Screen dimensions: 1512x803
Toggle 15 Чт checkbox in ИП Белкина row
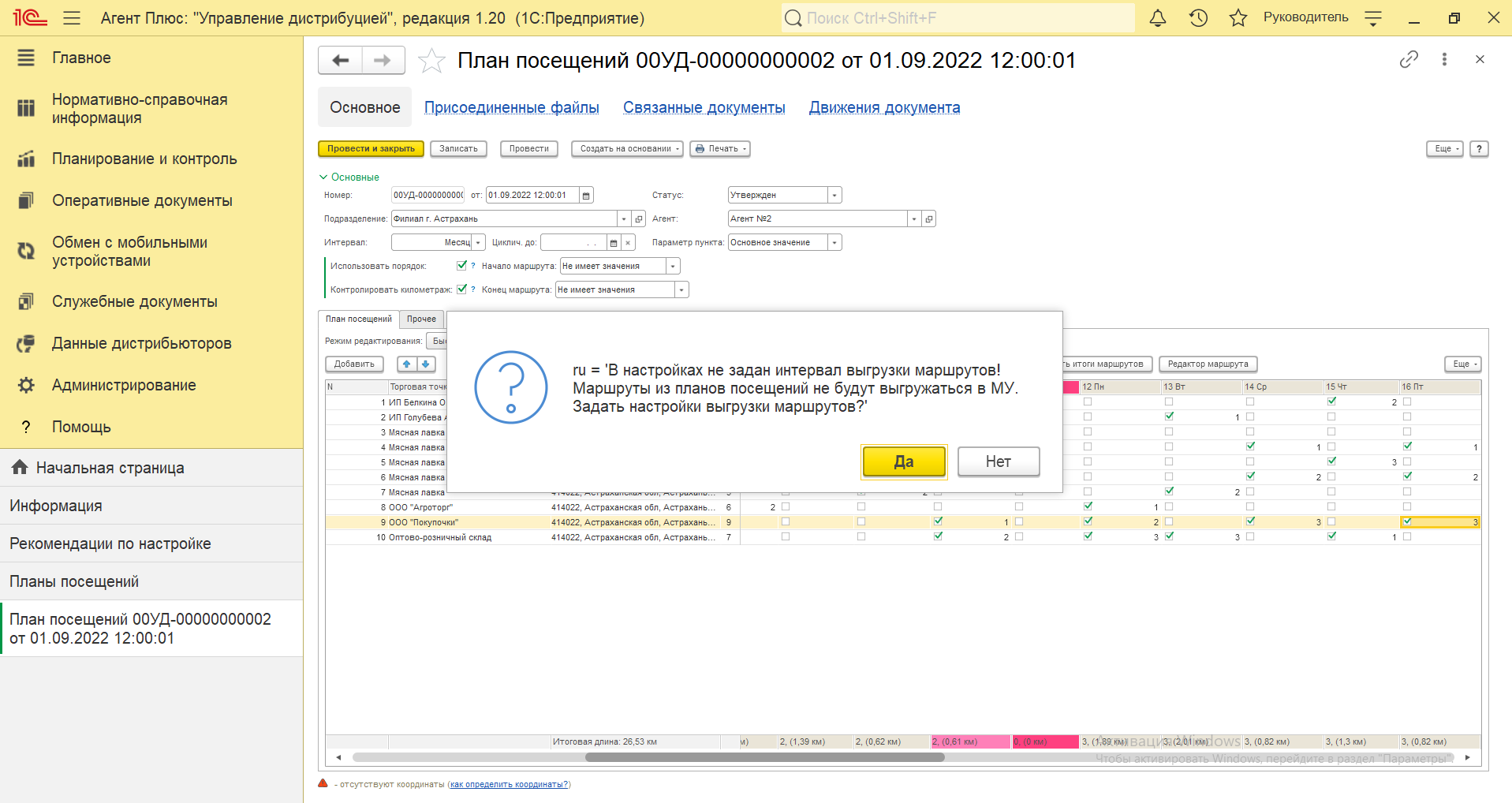tap(1332, 401)
